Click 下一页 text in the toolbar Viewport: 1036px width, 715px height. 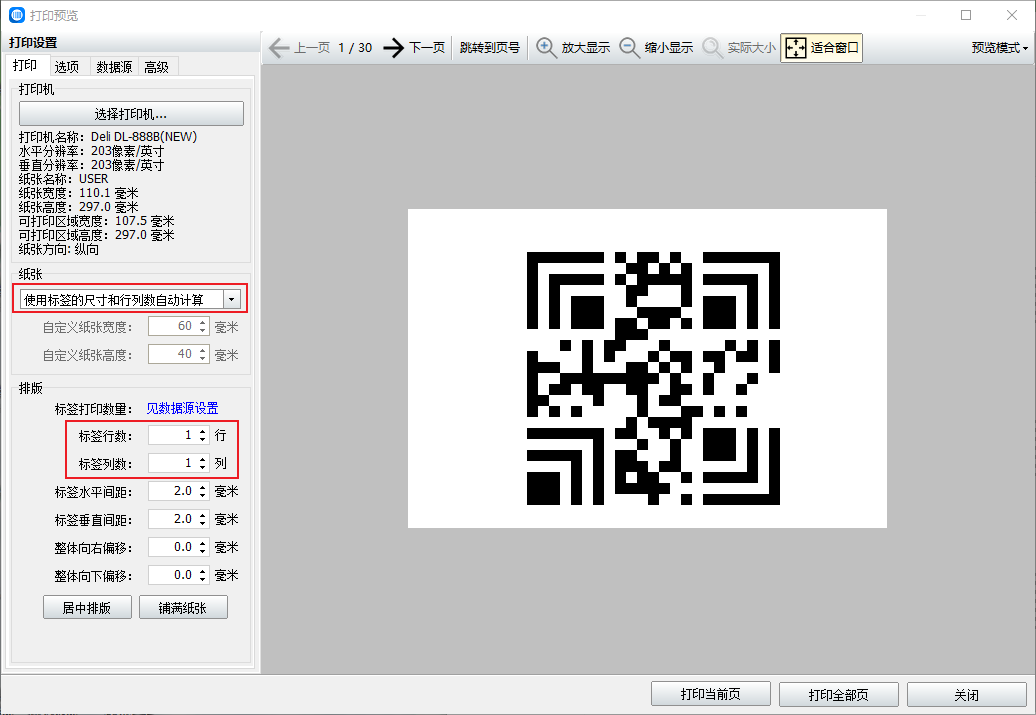[x=427, y=48]
